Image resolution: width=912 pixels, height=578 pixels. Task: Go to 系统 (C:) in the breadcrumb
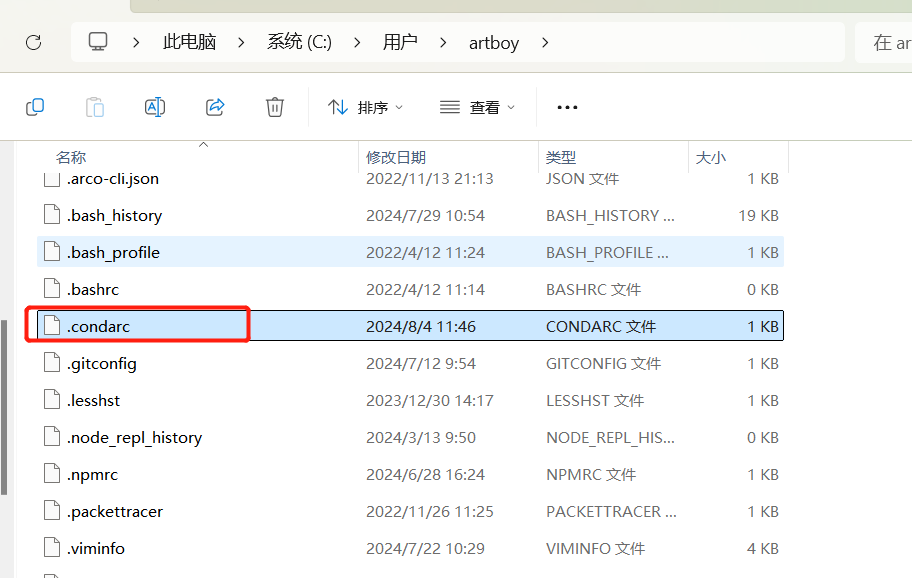coord(300,42)
